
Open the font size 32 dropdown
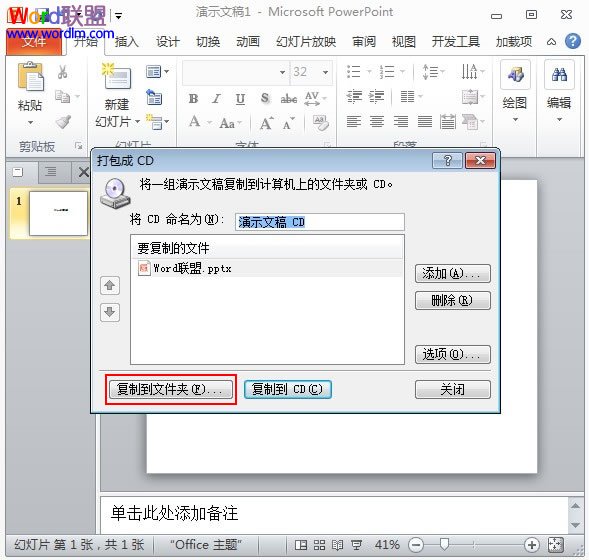(325, 72)
